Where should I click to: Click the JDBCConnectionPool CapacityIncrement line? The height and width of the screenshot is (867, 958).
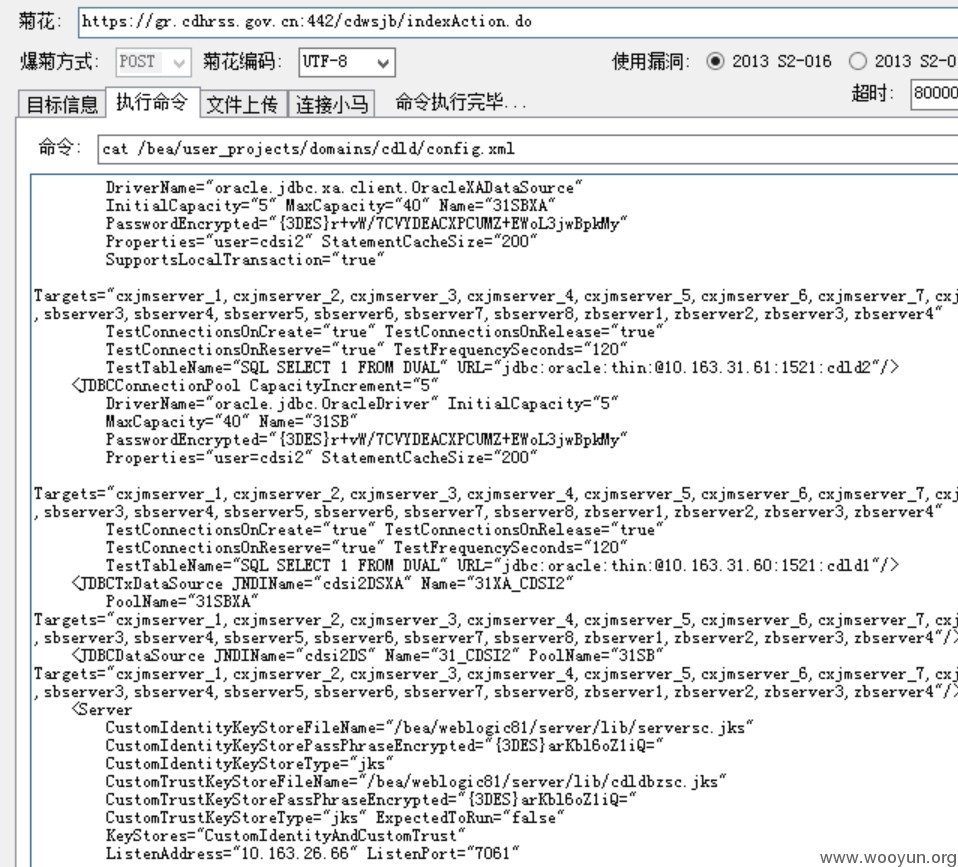click(255, 386)
